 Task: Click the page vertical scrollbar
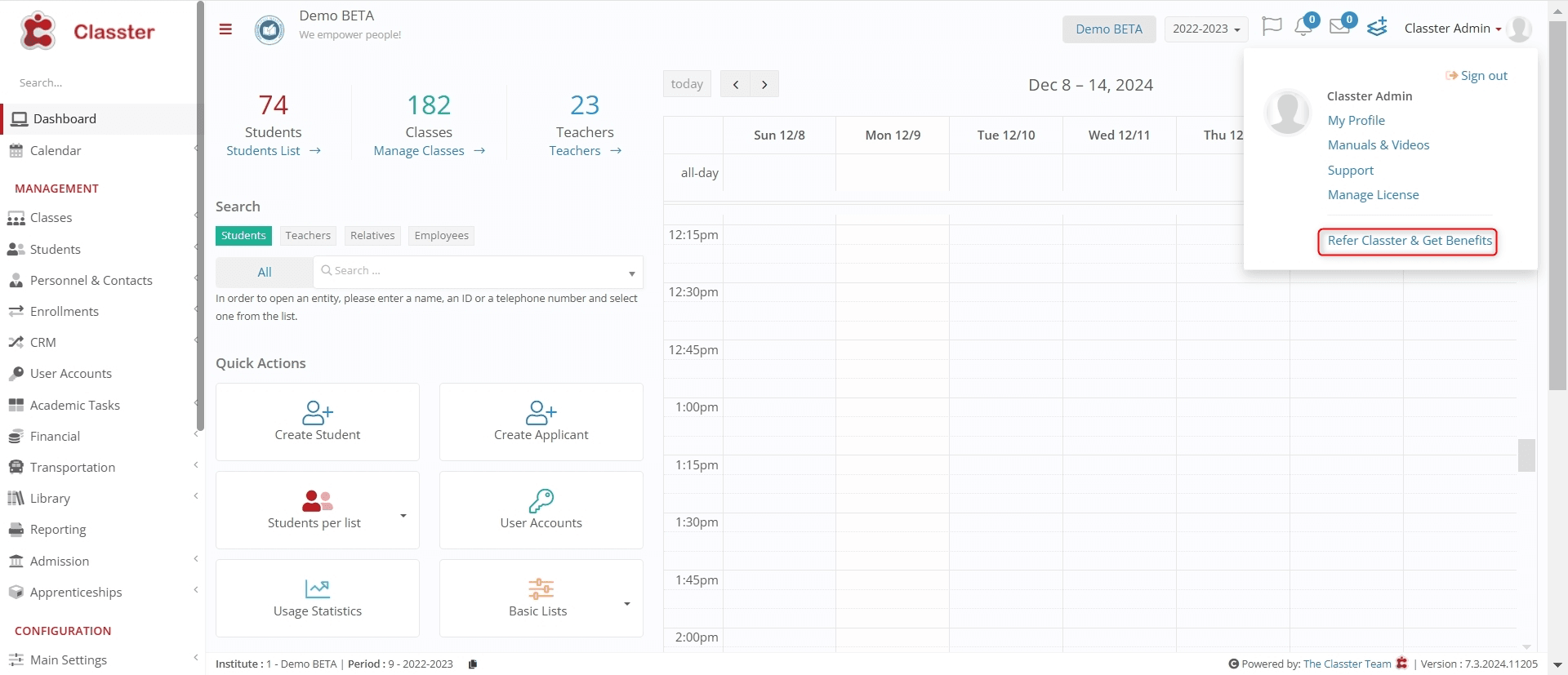tap(1557, 204)
